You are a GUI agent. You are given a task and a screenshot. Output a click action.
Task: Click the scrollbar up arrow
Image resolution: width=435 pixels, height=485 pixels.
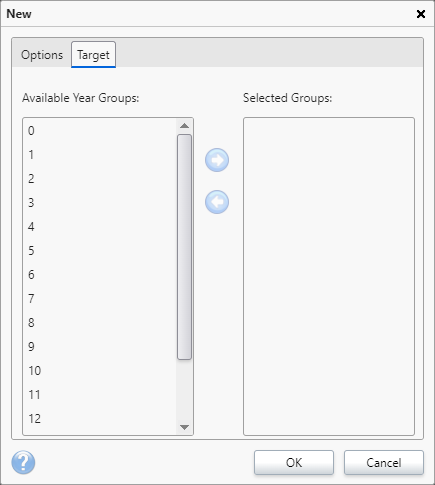pos(184,126)
